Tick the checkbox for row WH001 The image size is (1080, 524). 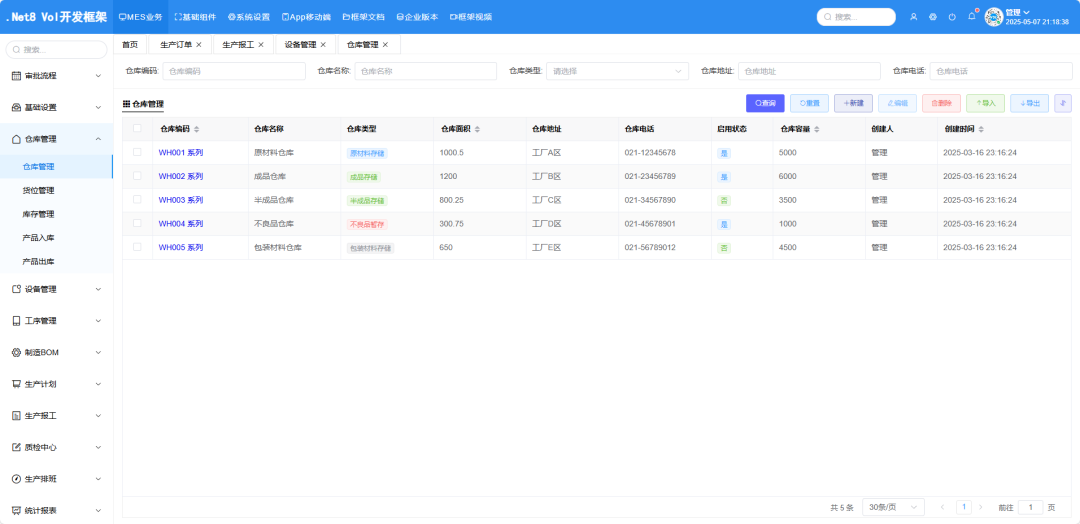[x=137, y=152]
